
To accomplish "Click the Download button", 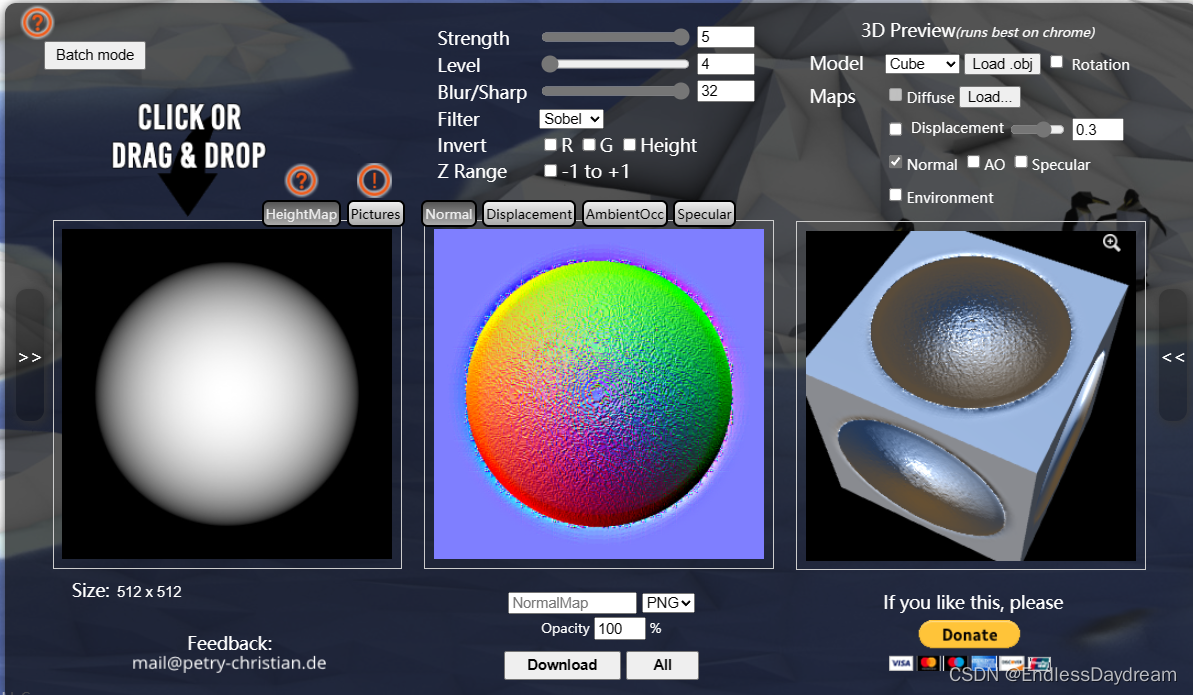I will pos(562,664).
